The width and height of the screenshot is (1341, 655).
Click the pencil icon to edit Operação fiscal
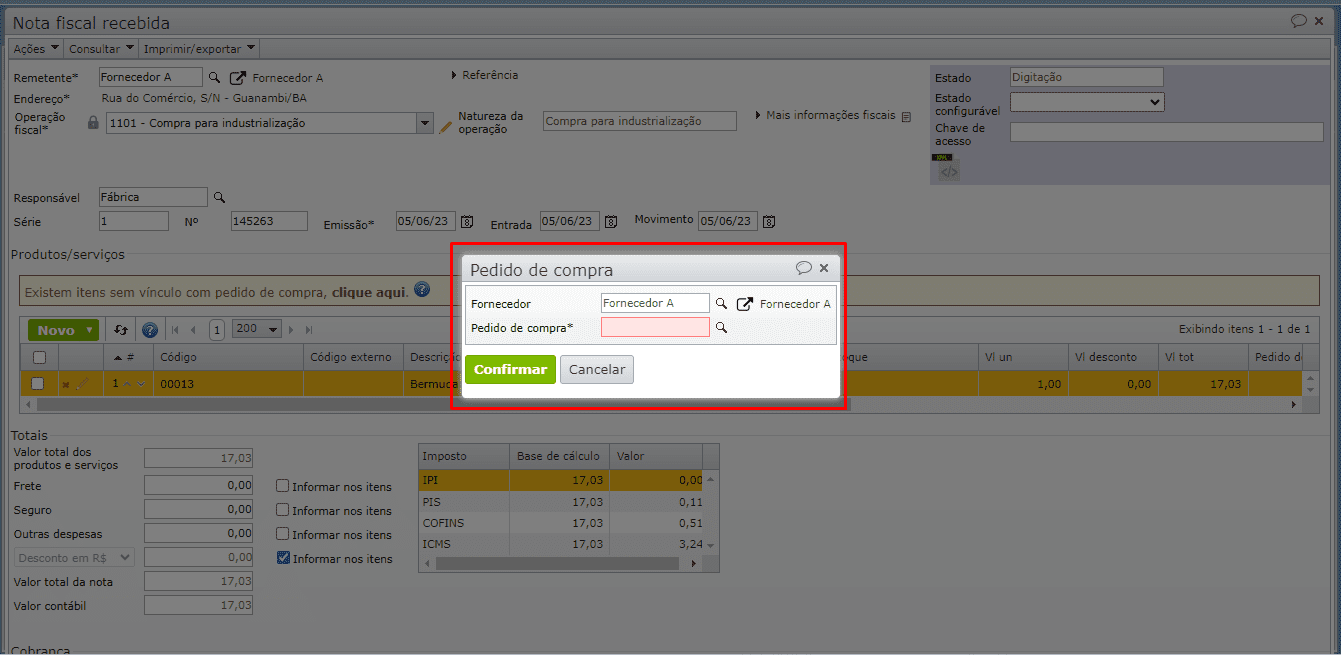coord(446,125)
